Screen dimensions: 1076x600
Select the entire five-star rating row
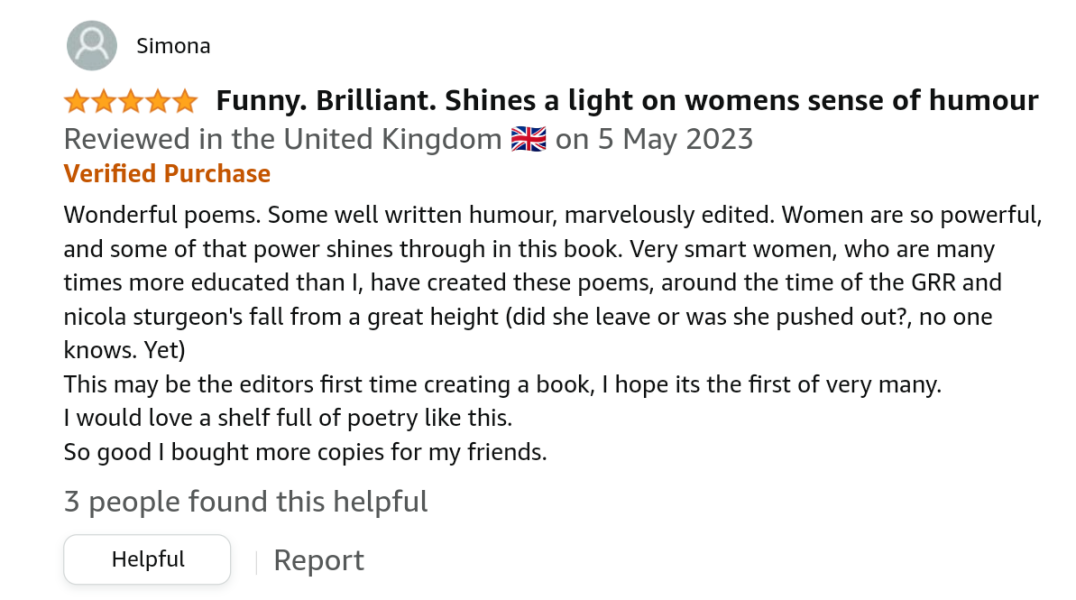130,100
